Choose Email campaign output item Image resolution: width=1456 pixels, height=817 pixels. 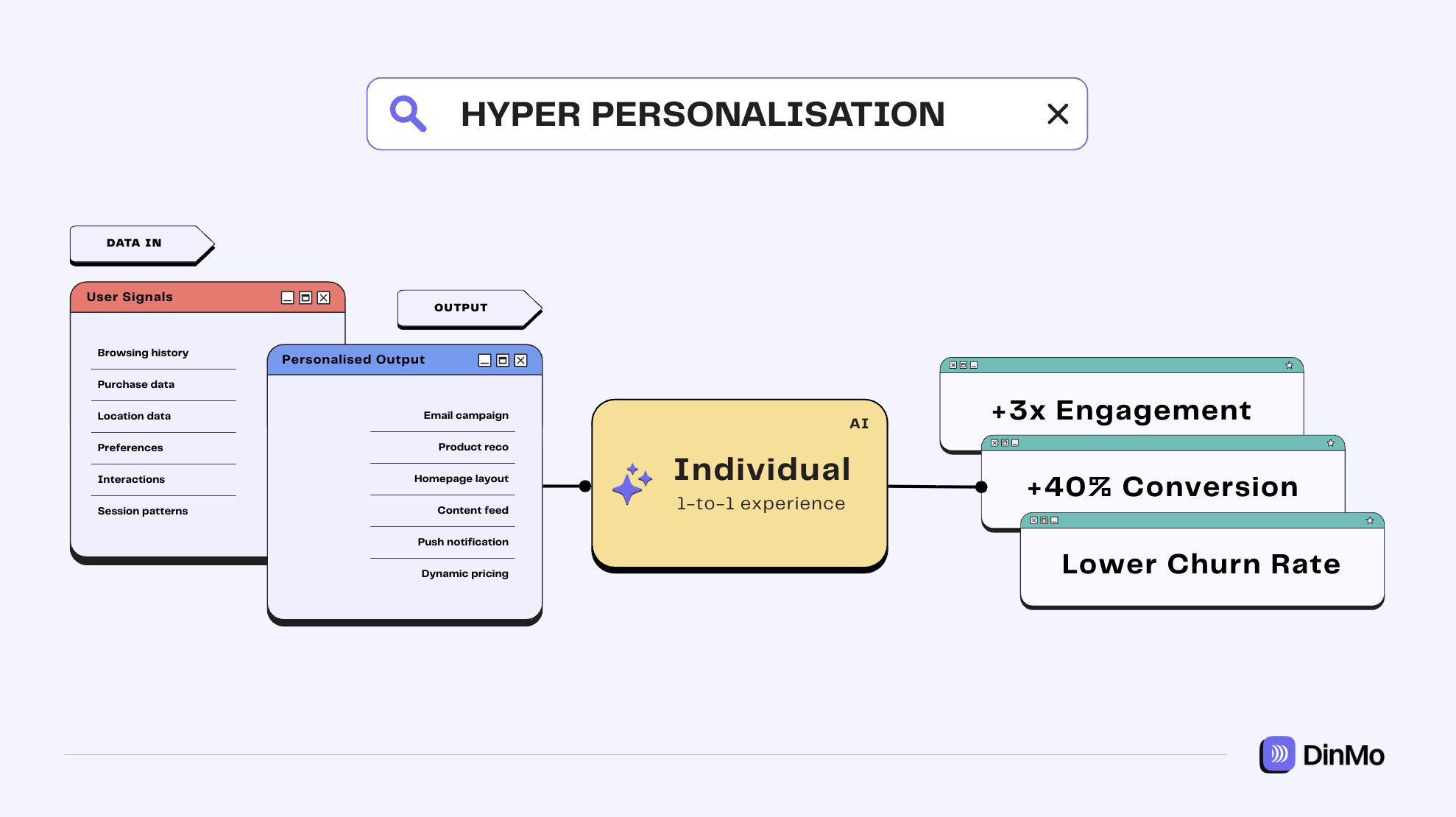[x=465, y=415]
